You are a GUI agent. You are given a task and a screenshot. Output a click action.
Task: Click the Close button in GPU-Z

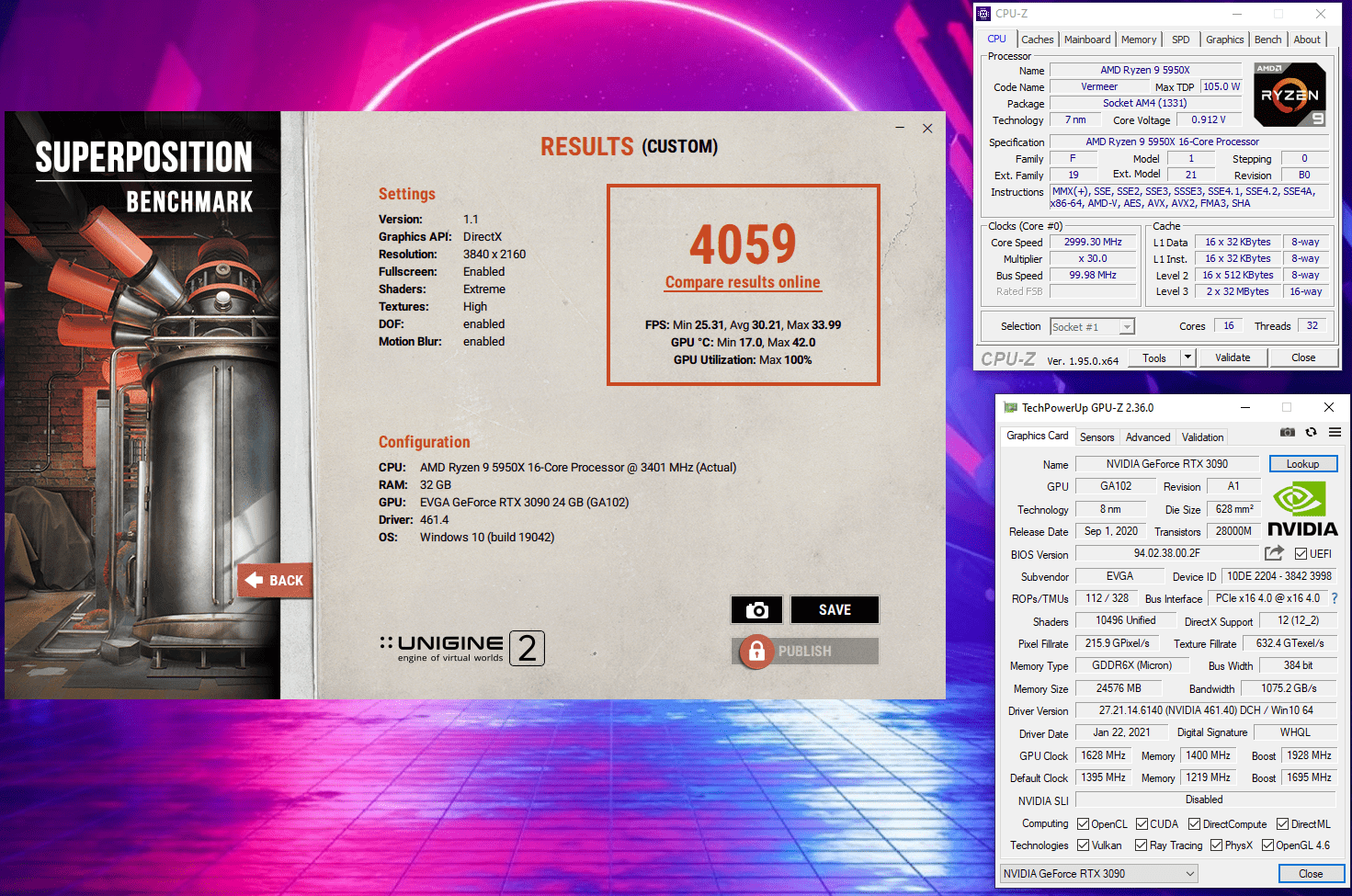[x=1311, y=874]
